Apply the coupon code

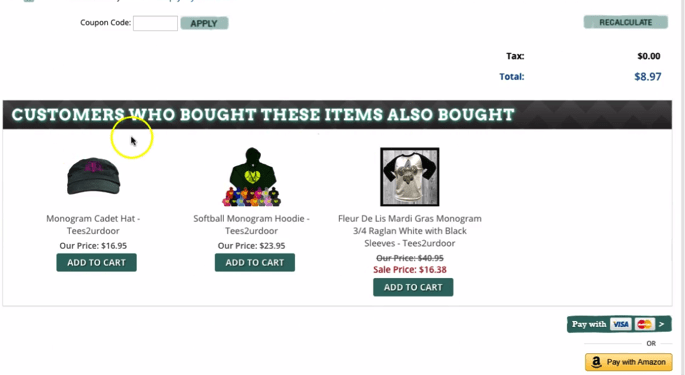tap(204, 23)
